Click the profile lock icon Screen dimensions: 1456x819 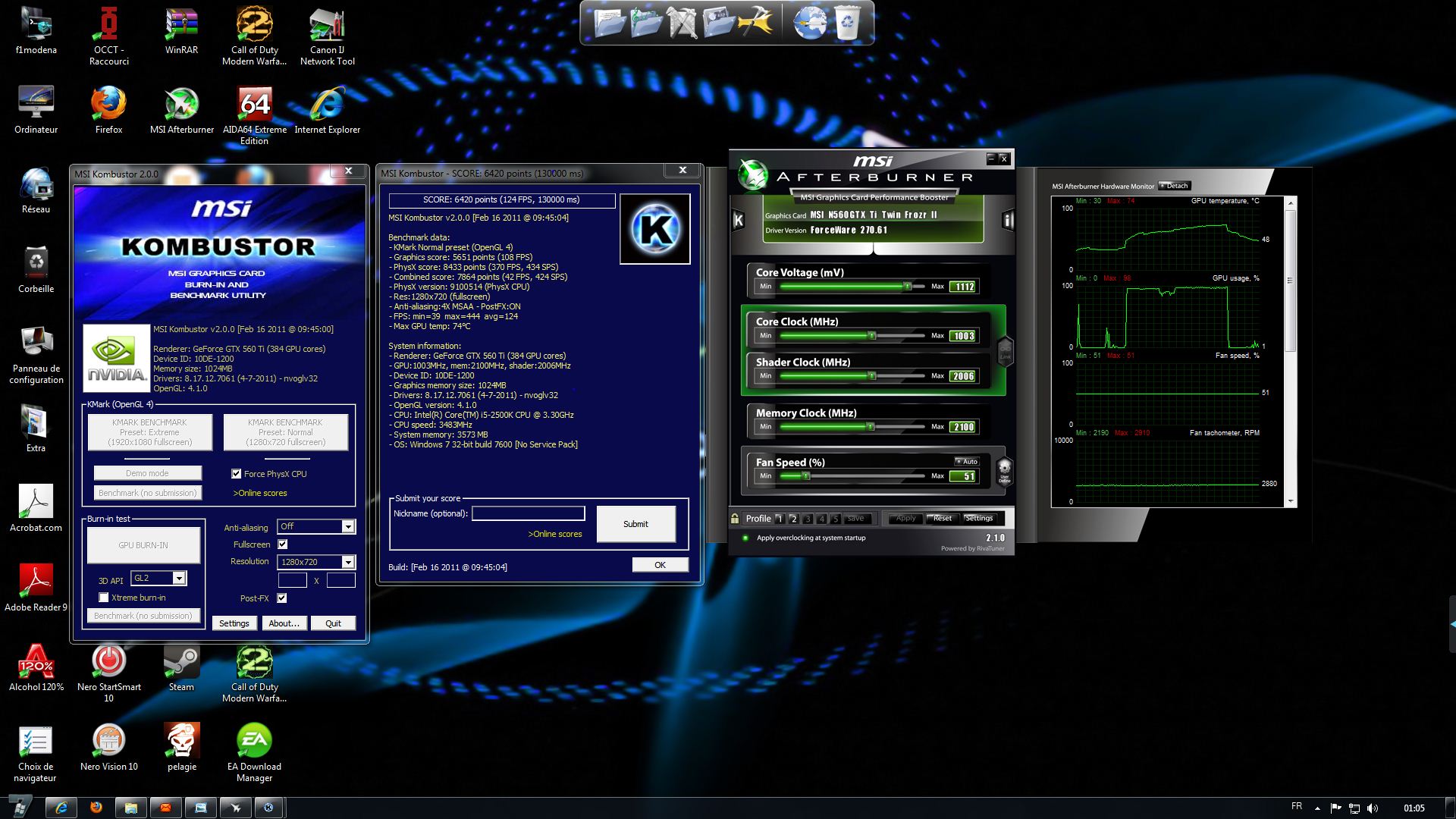click(735, 519)
